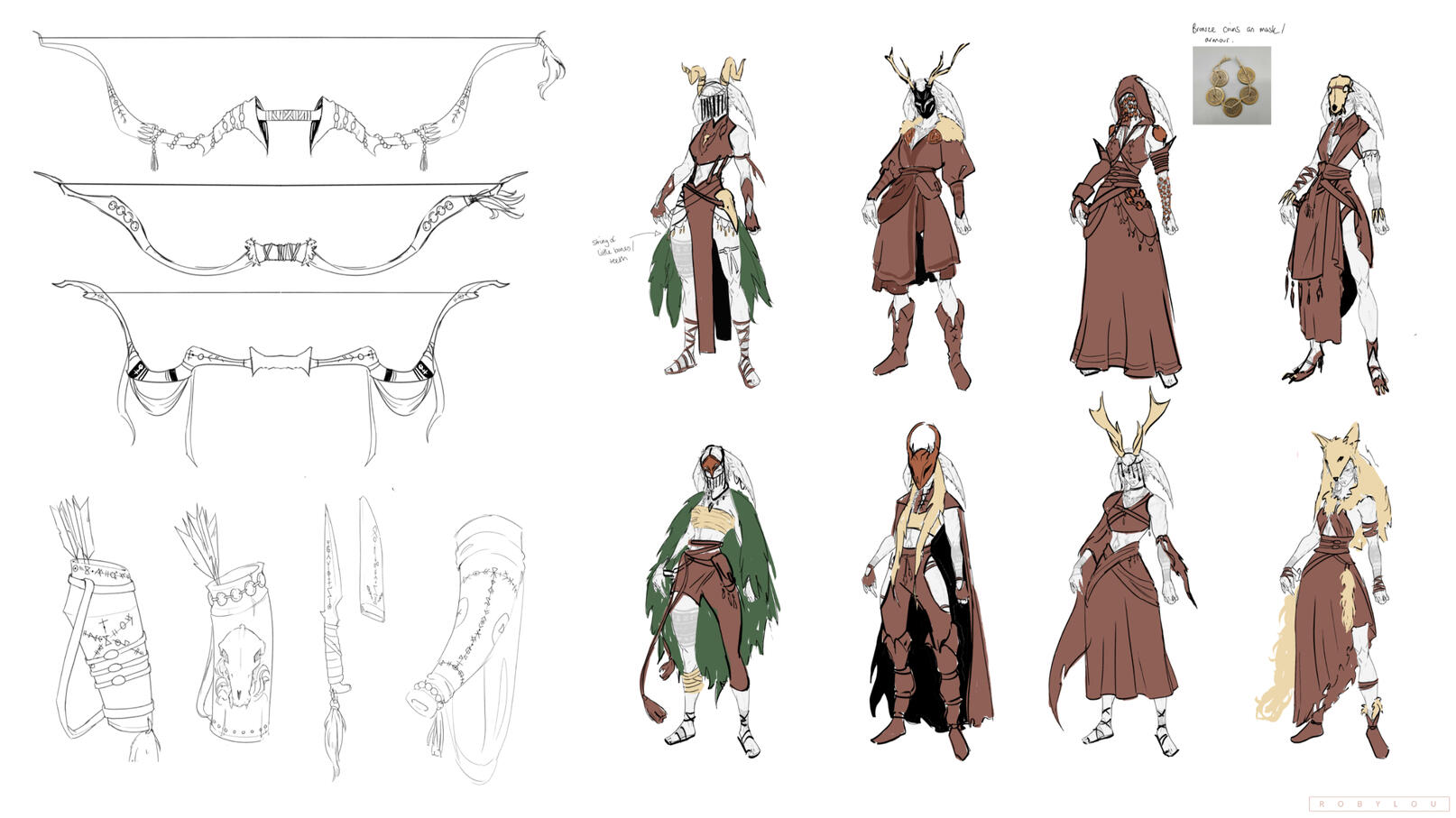Click the knife sheath sketch
This screenshot has width=1456, height=818.
pos(371,561)
